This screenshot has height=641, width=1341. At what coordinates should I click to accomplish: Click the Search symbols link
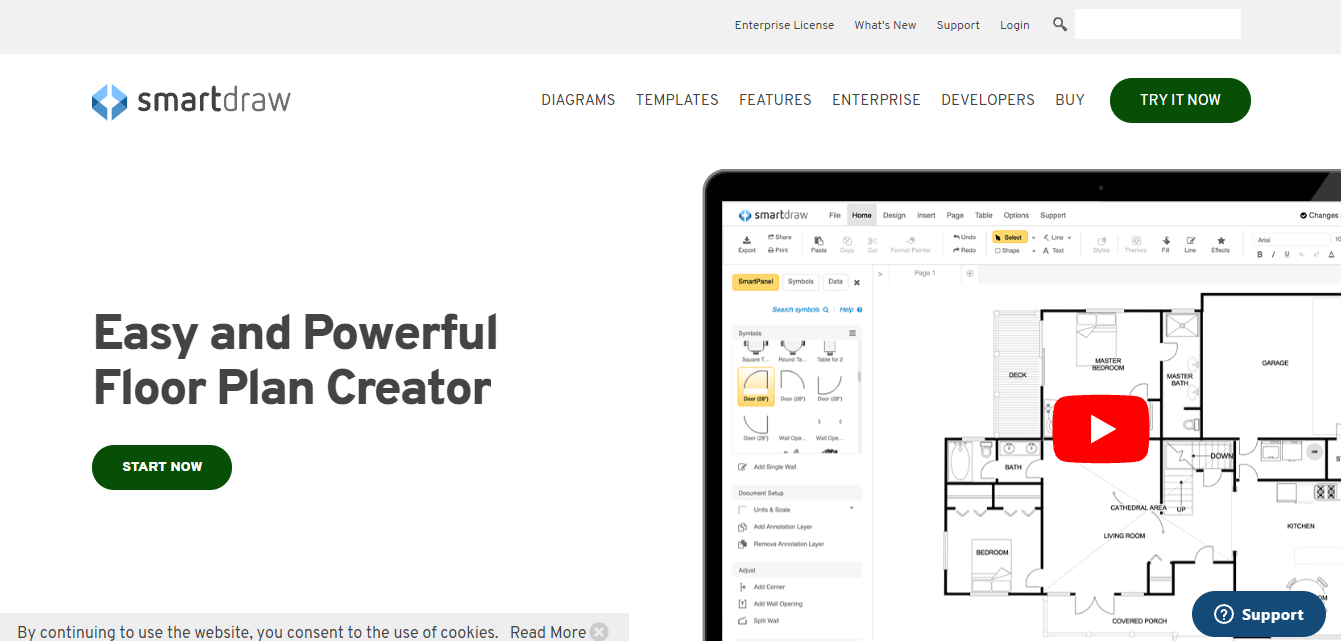pos(800,310)
